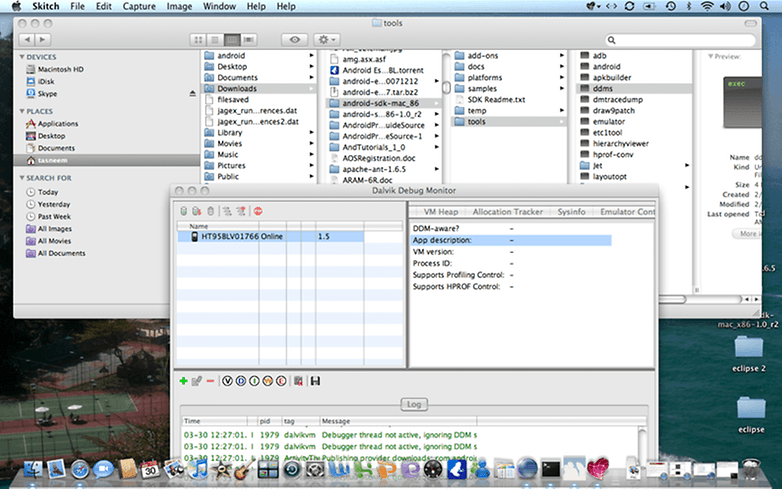The width and height of the screenshot is (782, 489).
Task: Open the Skitch menu
Action: click(x=45, y=6)
